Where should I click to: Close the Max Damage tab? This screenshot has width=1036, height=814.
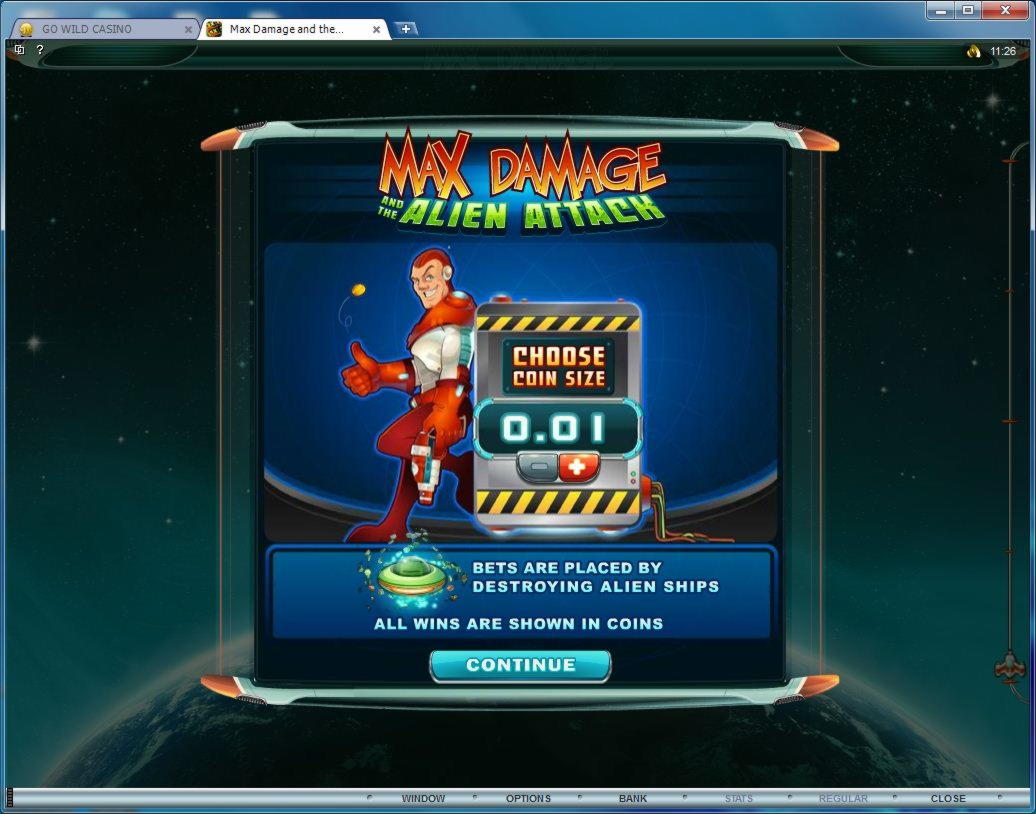tap(377, 29)
